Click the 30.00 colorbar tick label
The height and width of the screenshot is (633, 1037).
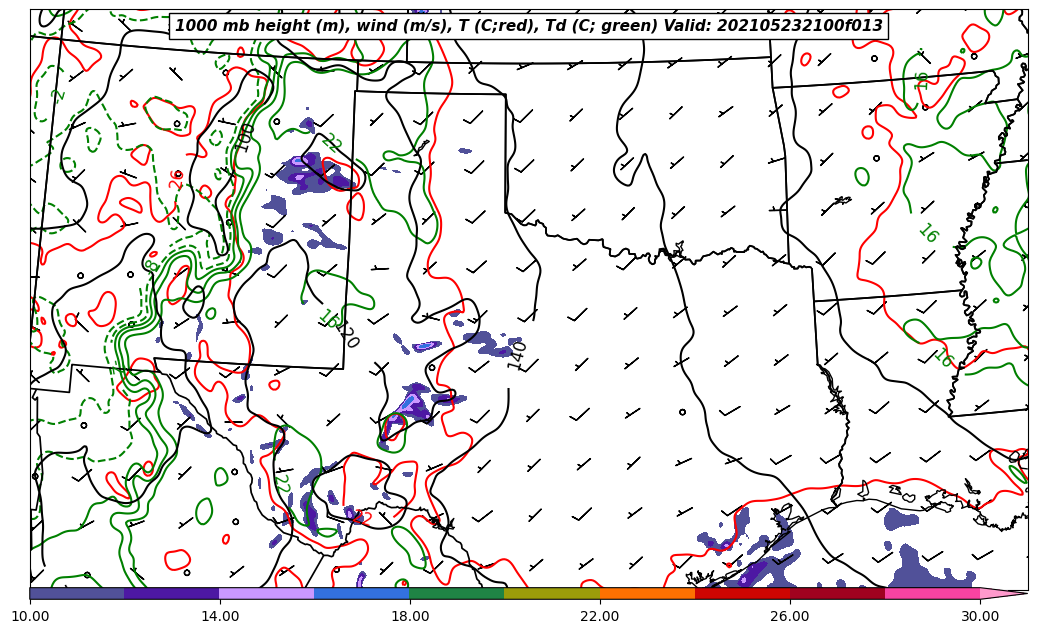click(980, 616)
